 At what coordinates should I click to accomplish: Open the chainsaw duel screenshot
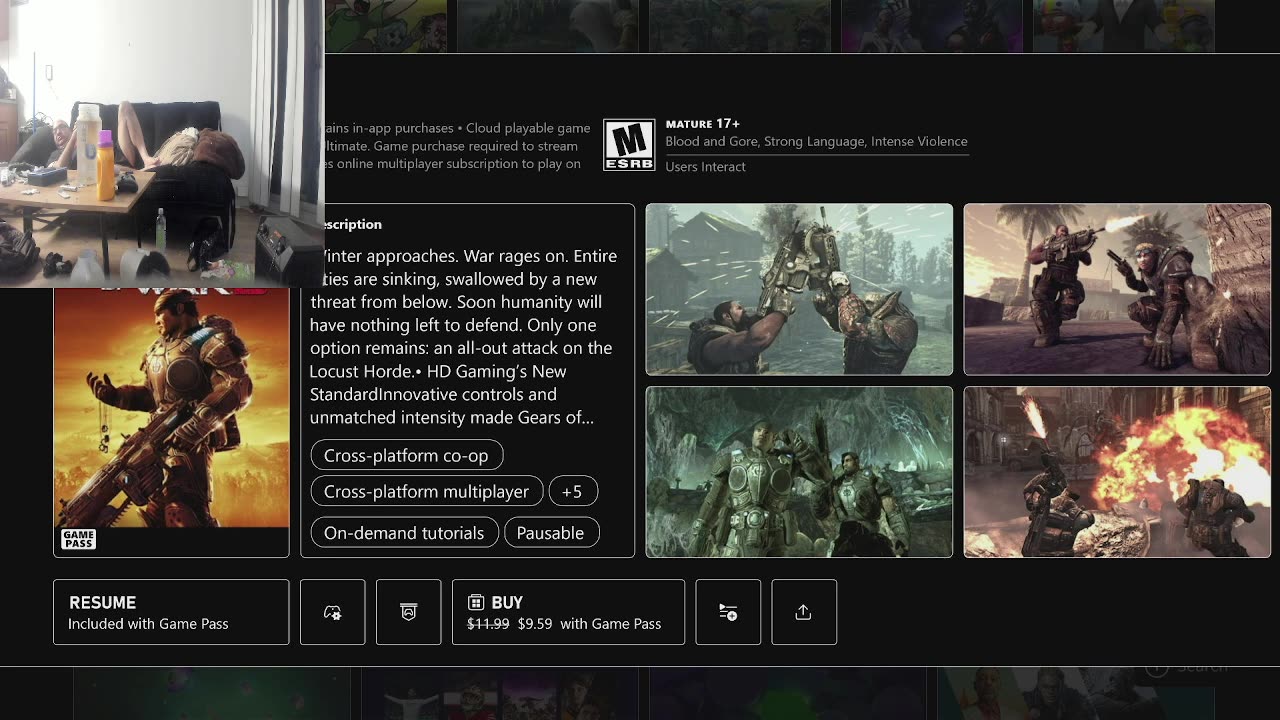[x=799, y=289]
